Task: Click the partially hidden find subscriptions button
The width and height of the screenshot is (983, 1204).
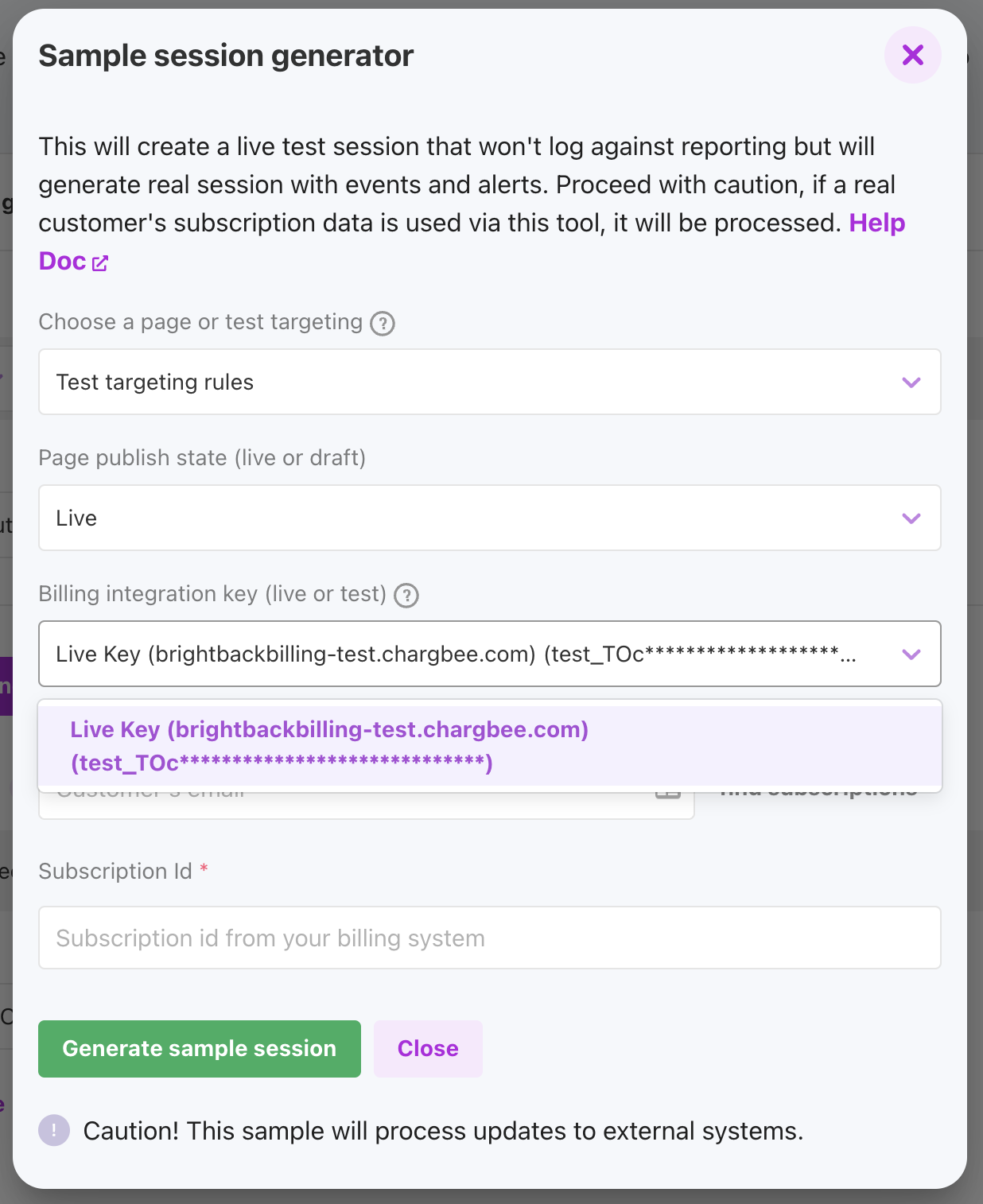Action: click(x=819, y=795)
